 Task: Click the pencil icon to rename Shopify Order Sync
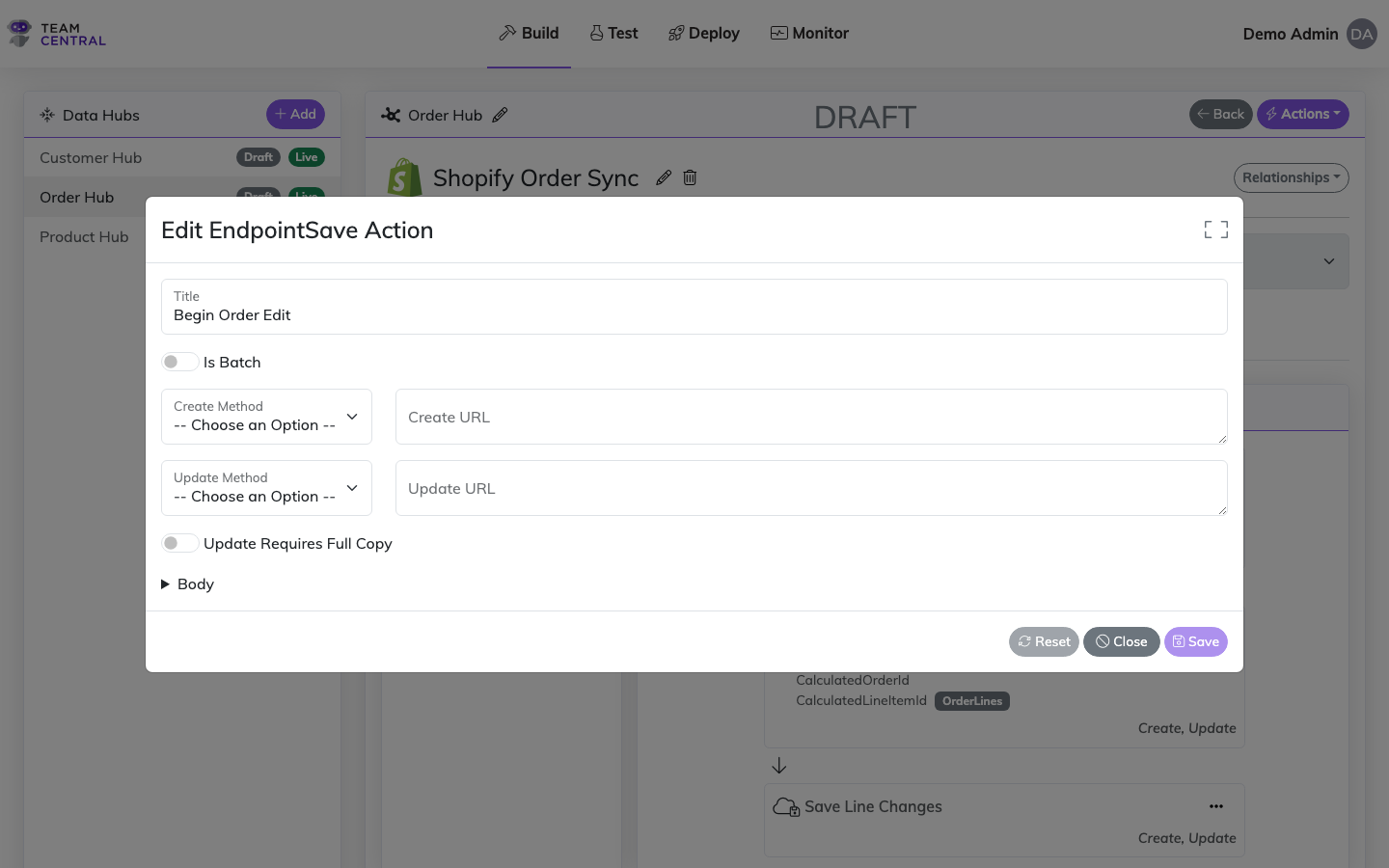point(664,177)
